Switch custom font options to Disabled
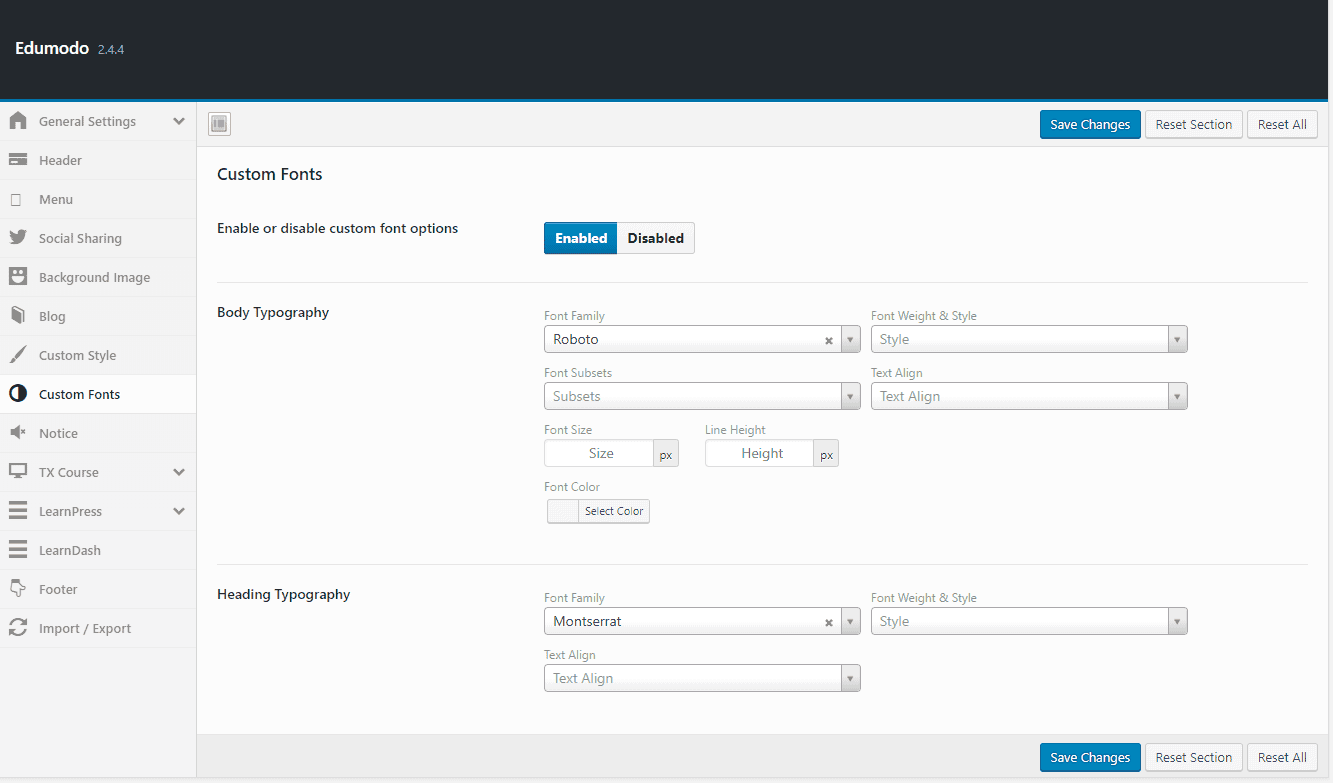The height and width of the screenshot is (783, 1333). pos(655,238)
